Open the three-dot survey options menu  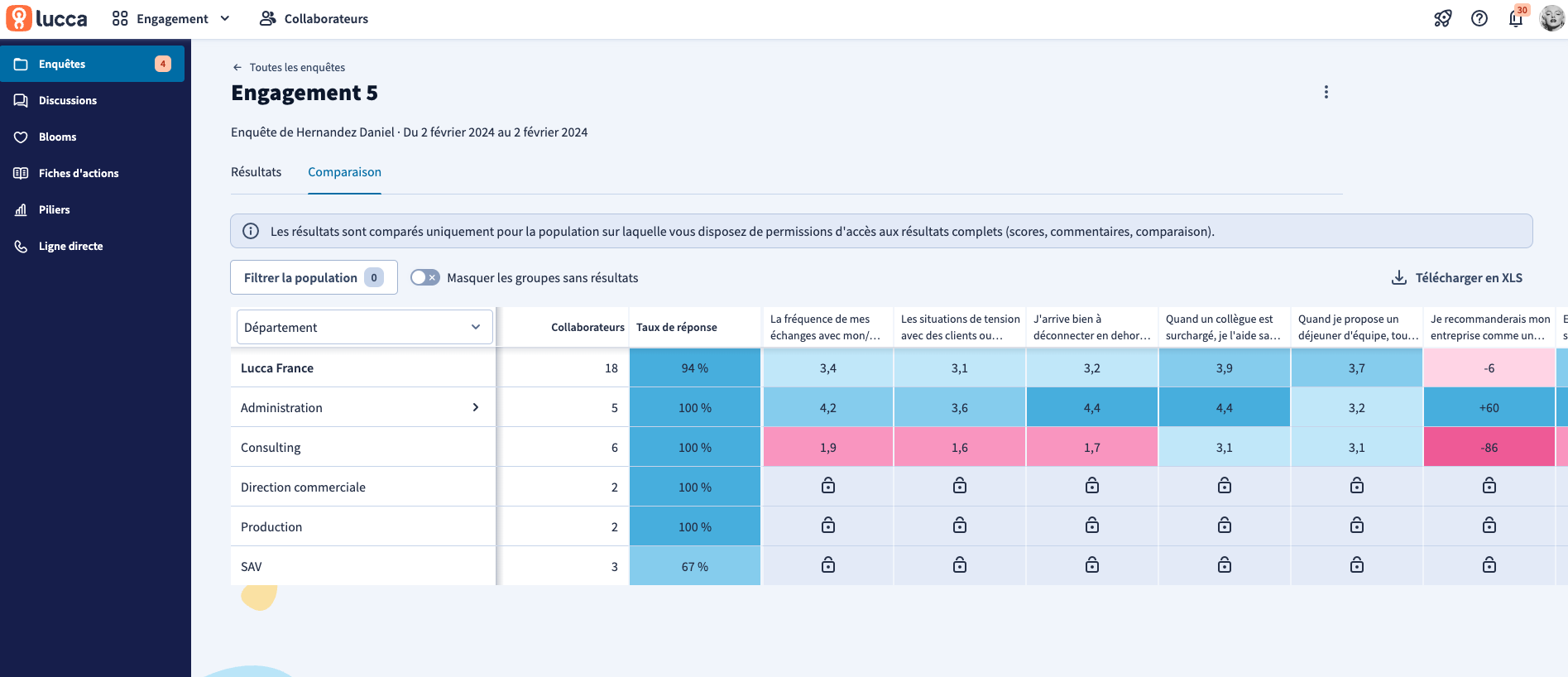tap(1326, 92)
